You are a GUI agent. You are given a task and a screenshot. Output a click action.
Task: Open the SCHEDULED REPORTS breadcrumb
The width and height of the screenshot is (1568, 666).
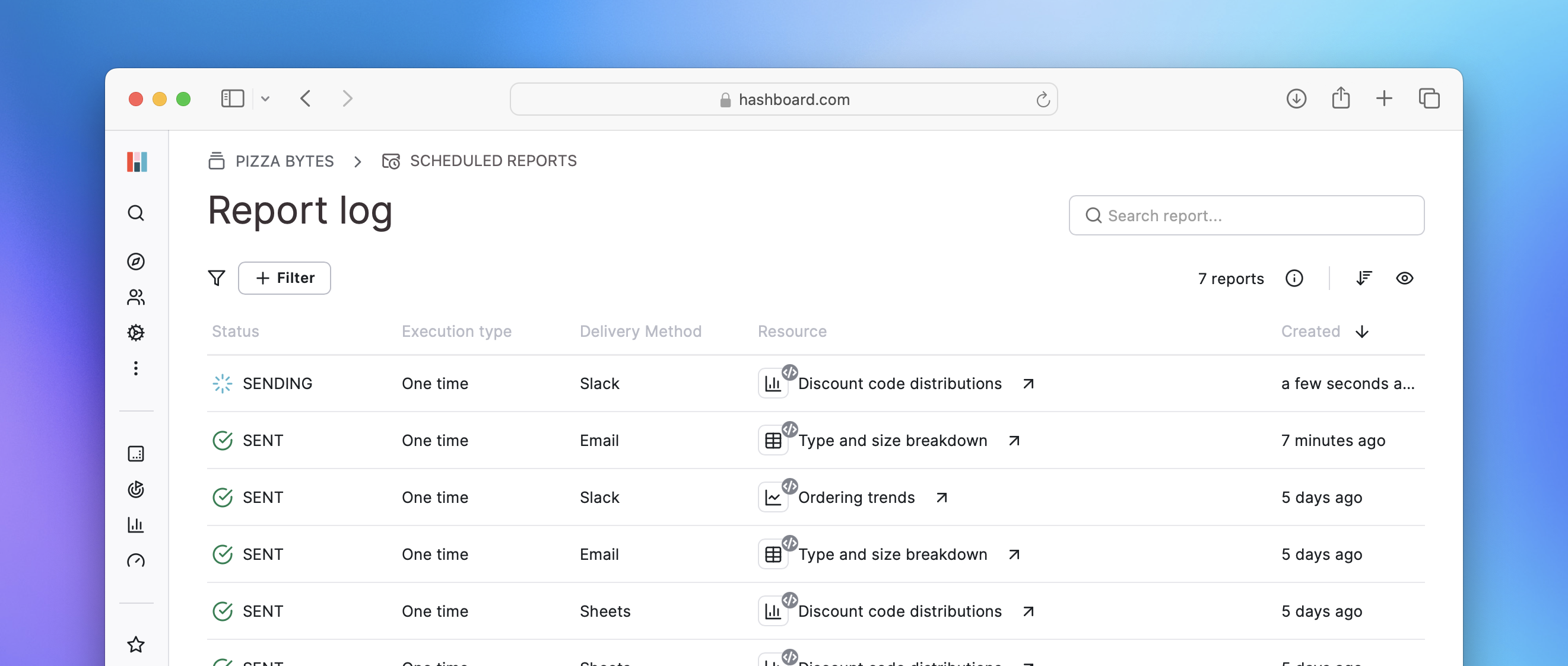tap(479, 161)
